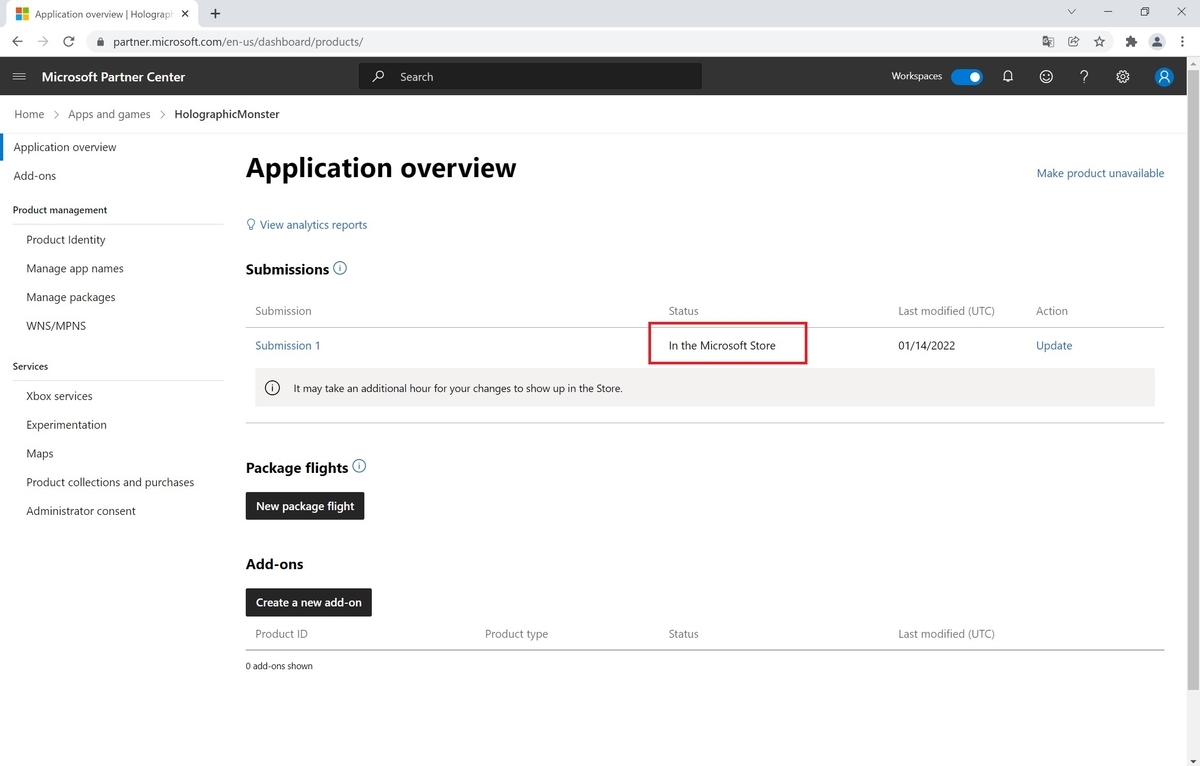1200x766 pixels.
Task: Open the hamburger navigation menu
Action: pos(19,77)
